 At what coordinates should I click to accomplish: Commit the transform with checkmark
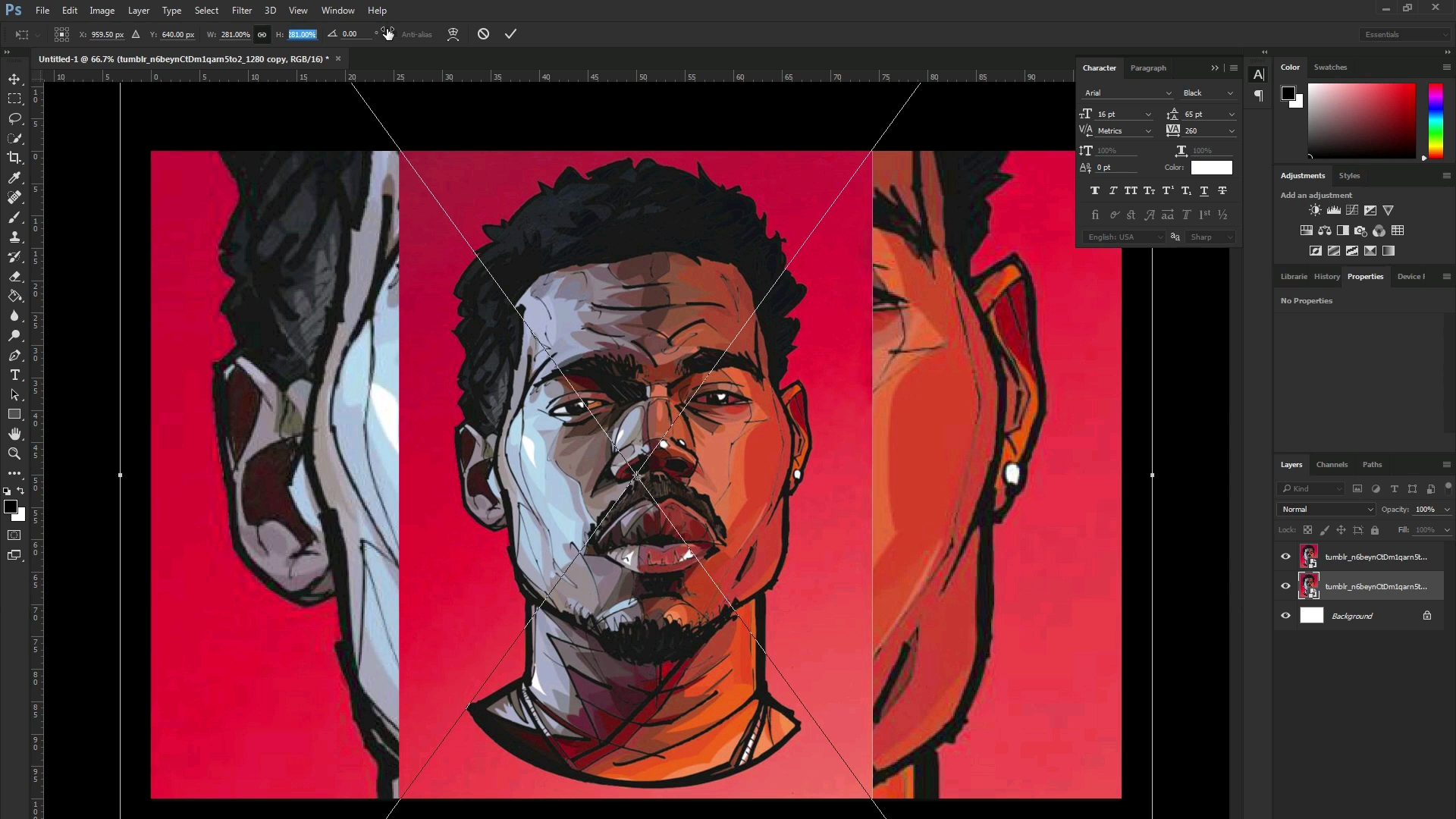tap(510, 34)
